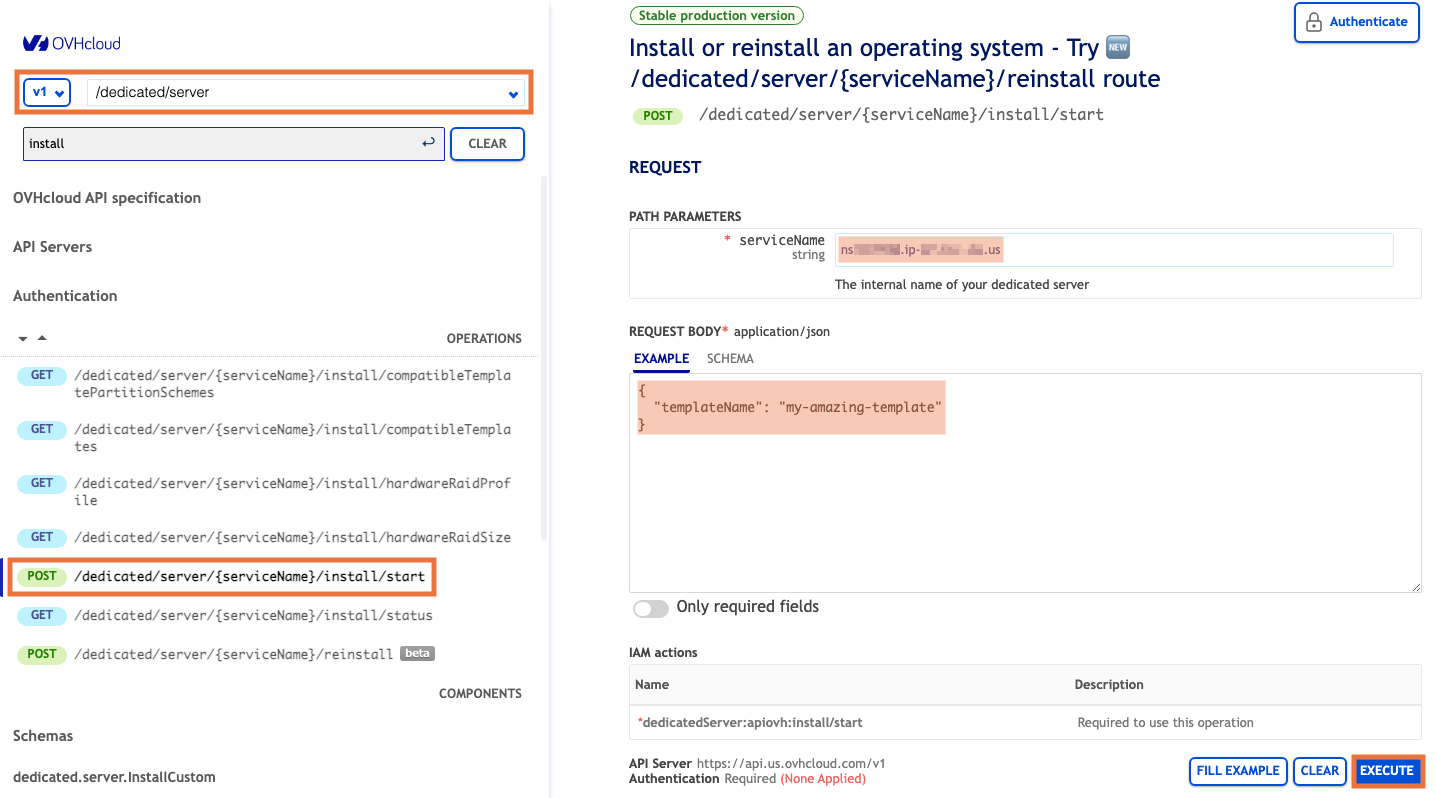Image resolution: width=1435 pixels, height=798 pixels.
Task: Open Authentication section in sidebar
Action: pyautogui.click(x=65, y=296)
